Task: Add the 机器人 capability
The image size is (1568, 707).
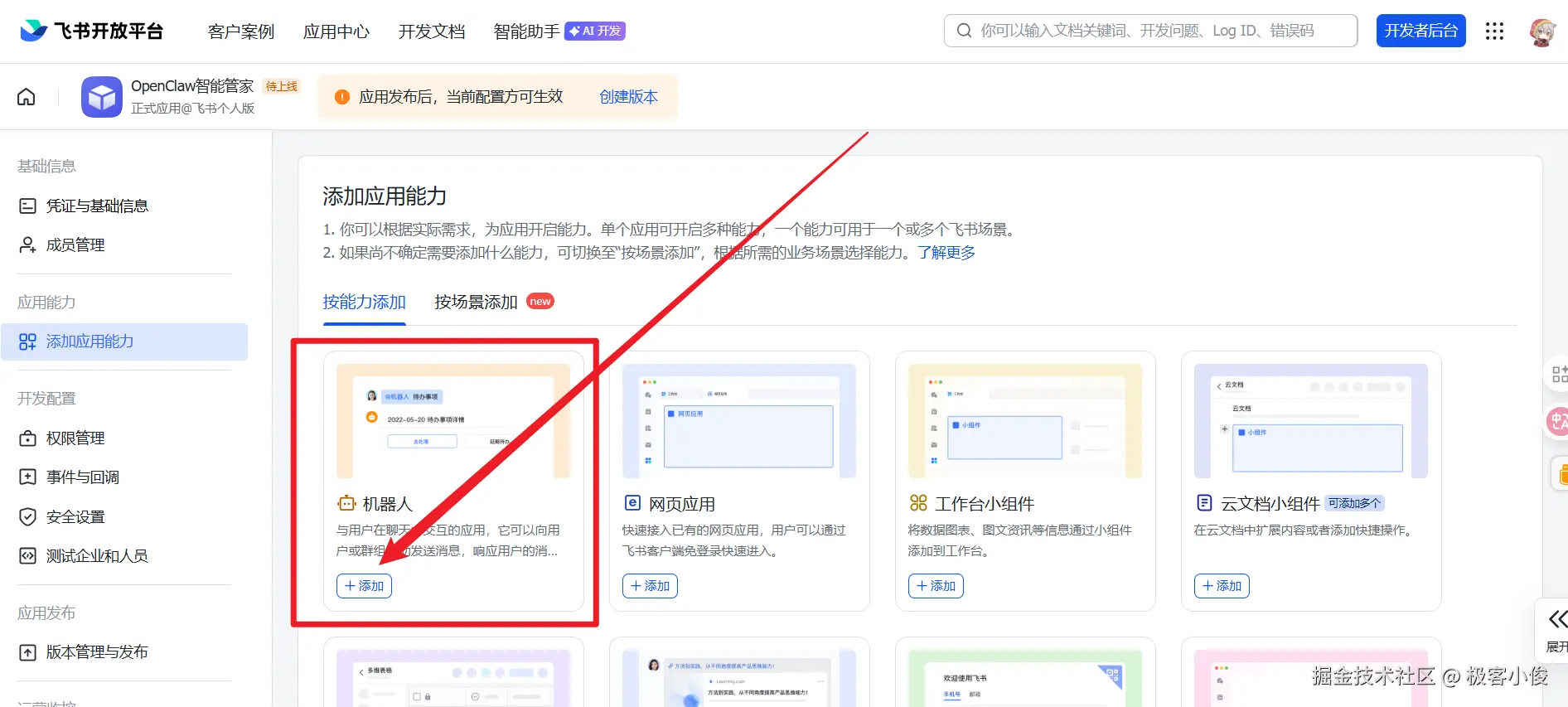Action: point(364,586)
